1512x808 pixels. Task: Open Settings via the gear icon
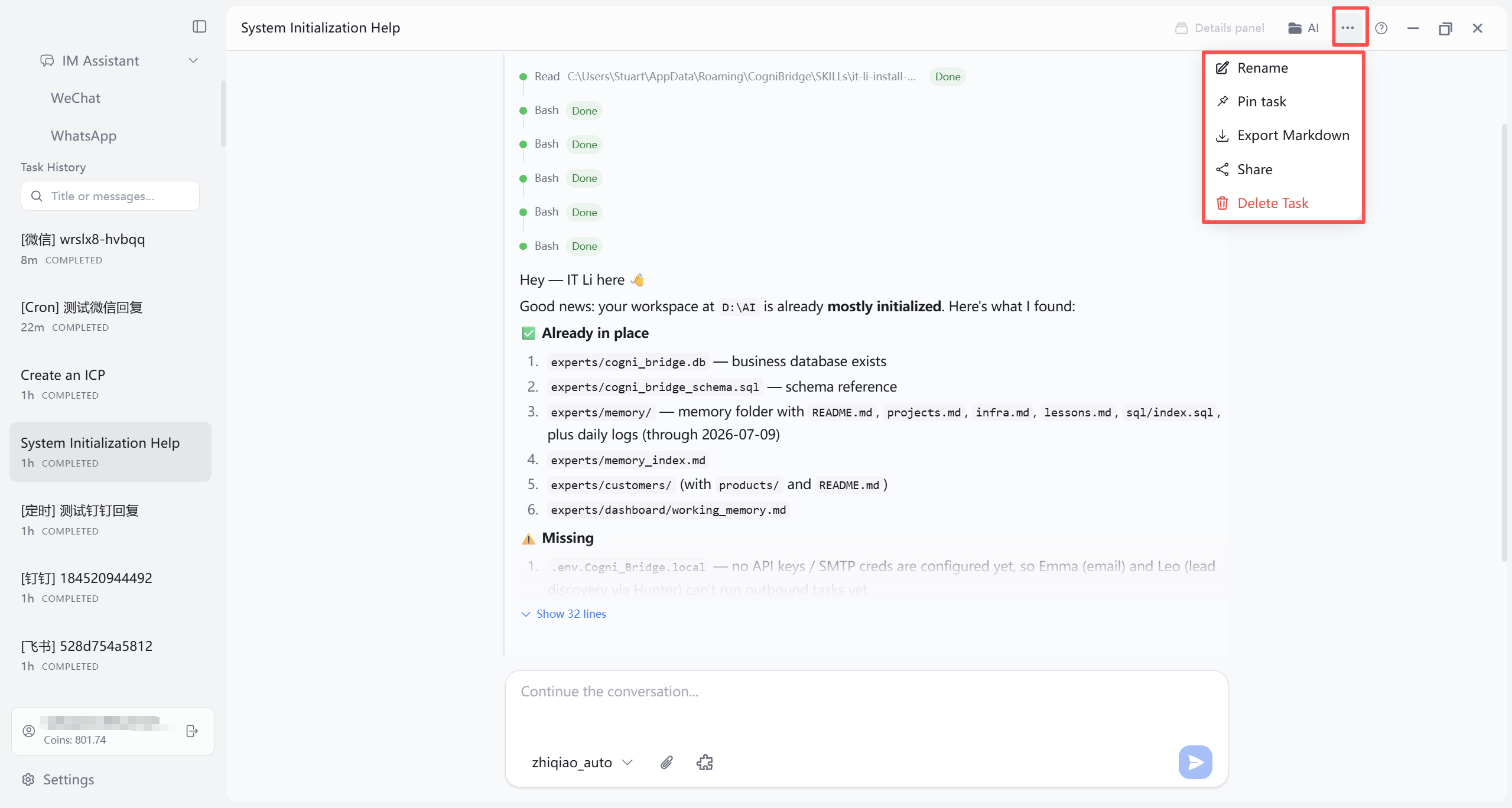28,780
